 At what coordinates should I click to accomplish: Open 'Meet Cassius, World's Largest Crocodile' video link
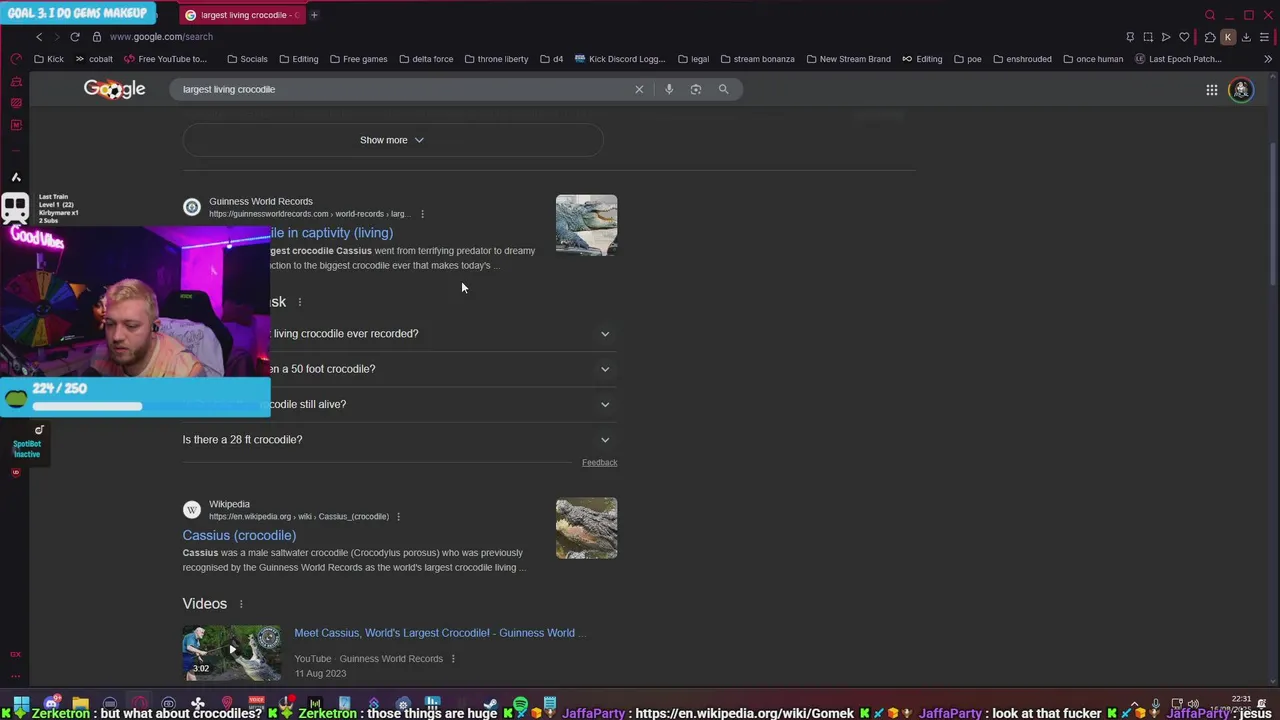440,633
